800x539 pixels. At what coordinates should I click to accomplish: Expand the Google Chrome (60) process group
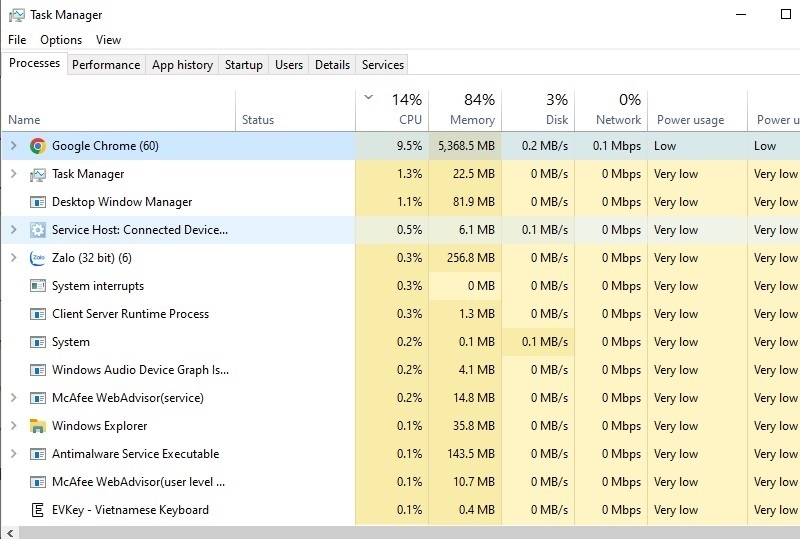[14, 146]
